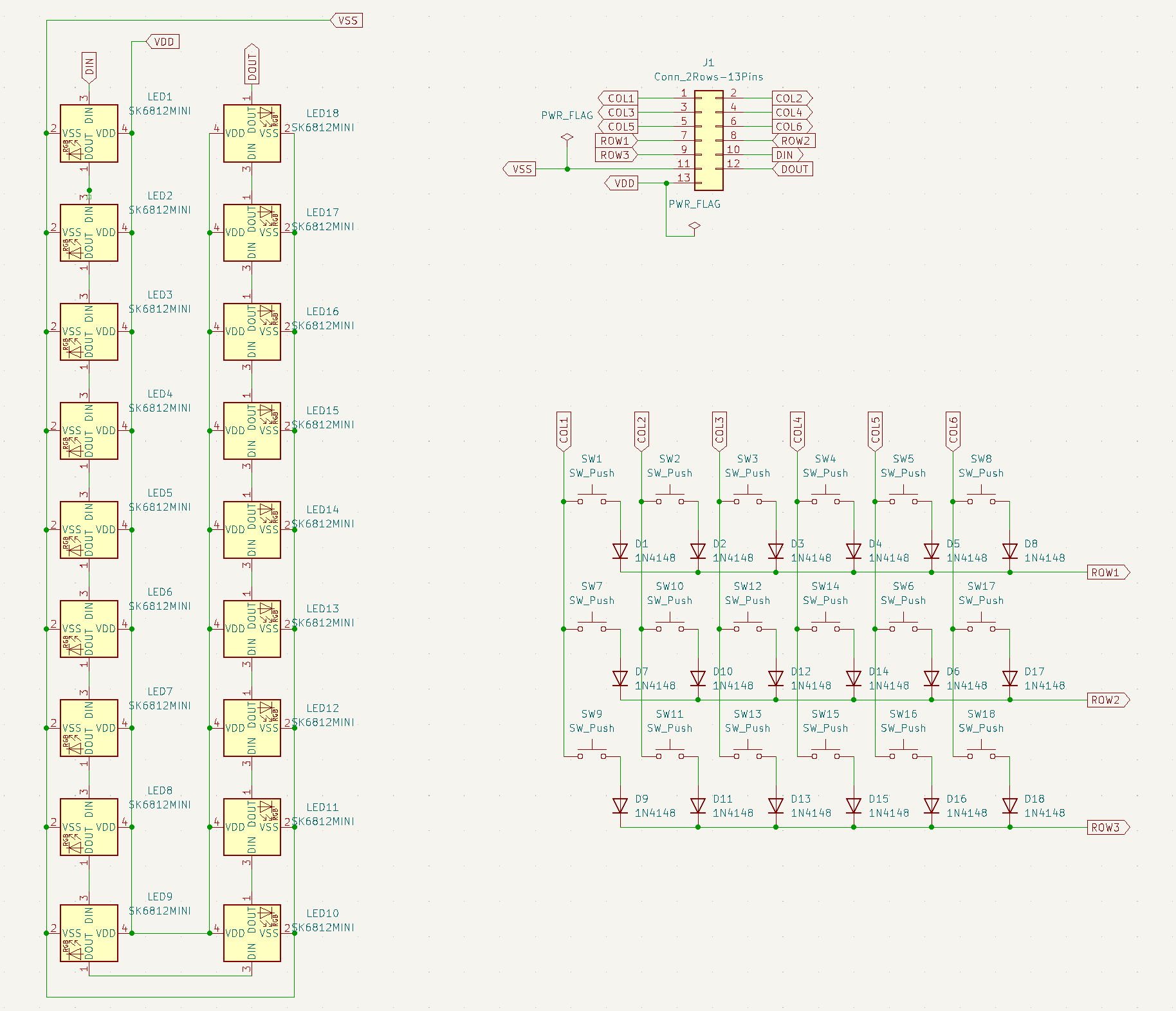Viewport: 1176px width, 1011px height.
Task: Select the DIN label at connector pin 10
Action: pyautogui.click(x=788, y=155)
